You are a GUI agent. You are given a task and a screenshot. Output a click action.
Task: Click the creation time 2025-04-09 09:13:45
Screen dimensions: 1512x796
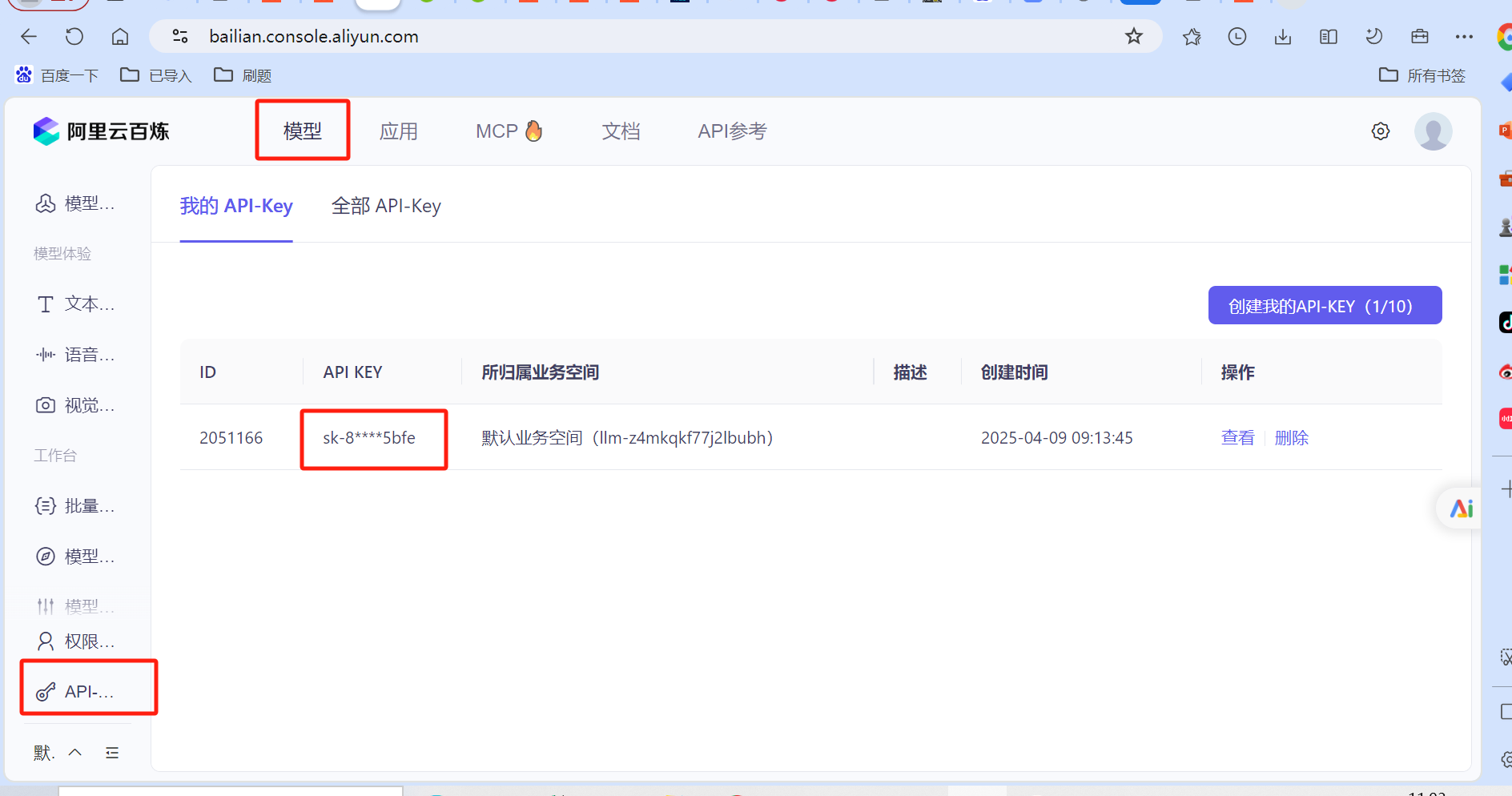[x=1057, y=437]
